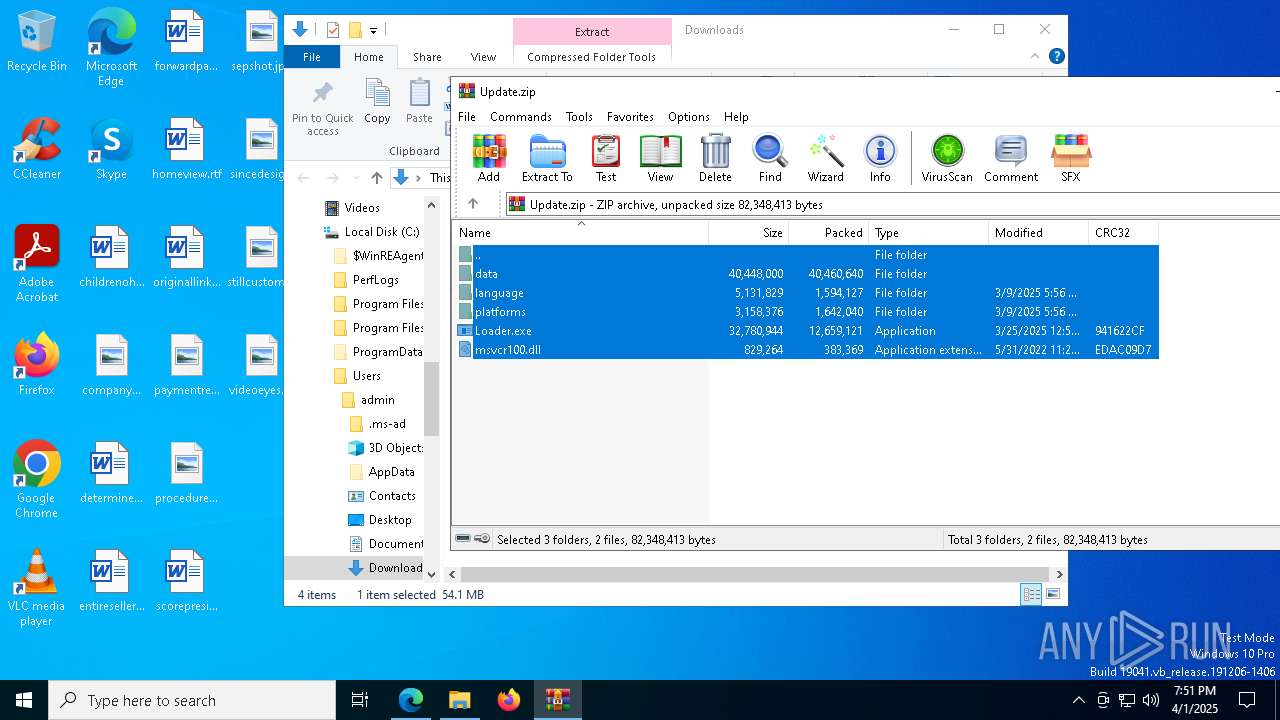
Task: Open Windows Start menu
Action: [x=24, y=700]
